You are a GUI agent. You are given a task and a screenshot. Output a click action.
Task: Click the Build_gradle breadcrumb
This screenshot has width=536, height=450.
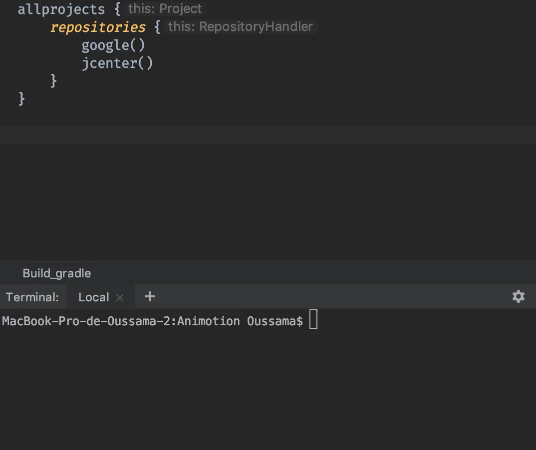pyautogui.click(x=57, y=273)
